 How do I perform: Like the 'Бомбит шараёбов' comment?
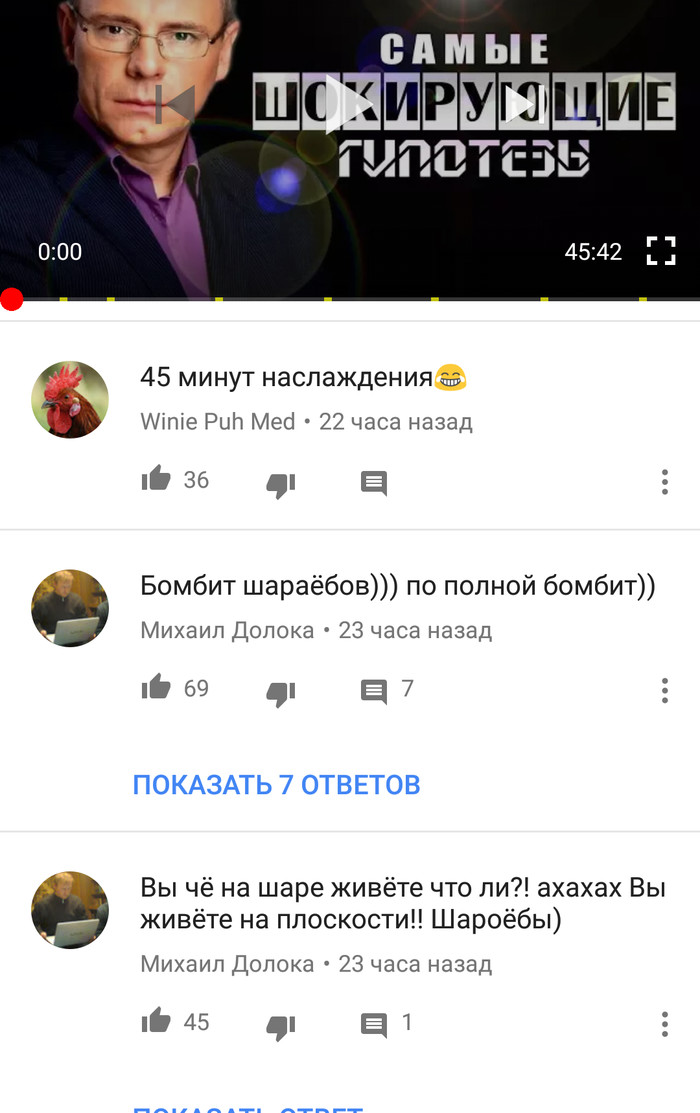pyautogui.click(x=155, y=687)
